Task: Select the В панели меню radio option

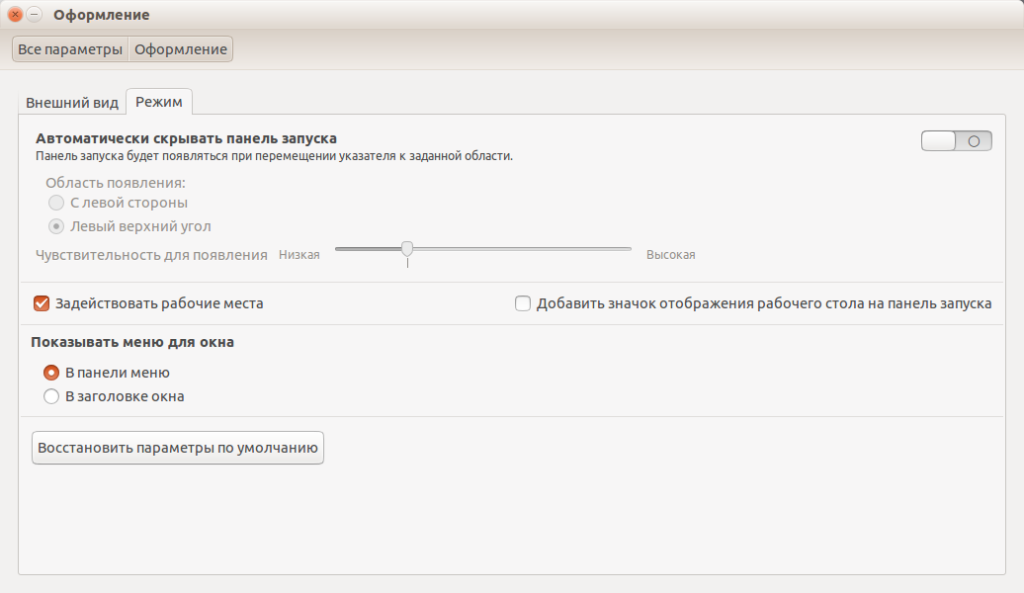Action: point(52,372)
